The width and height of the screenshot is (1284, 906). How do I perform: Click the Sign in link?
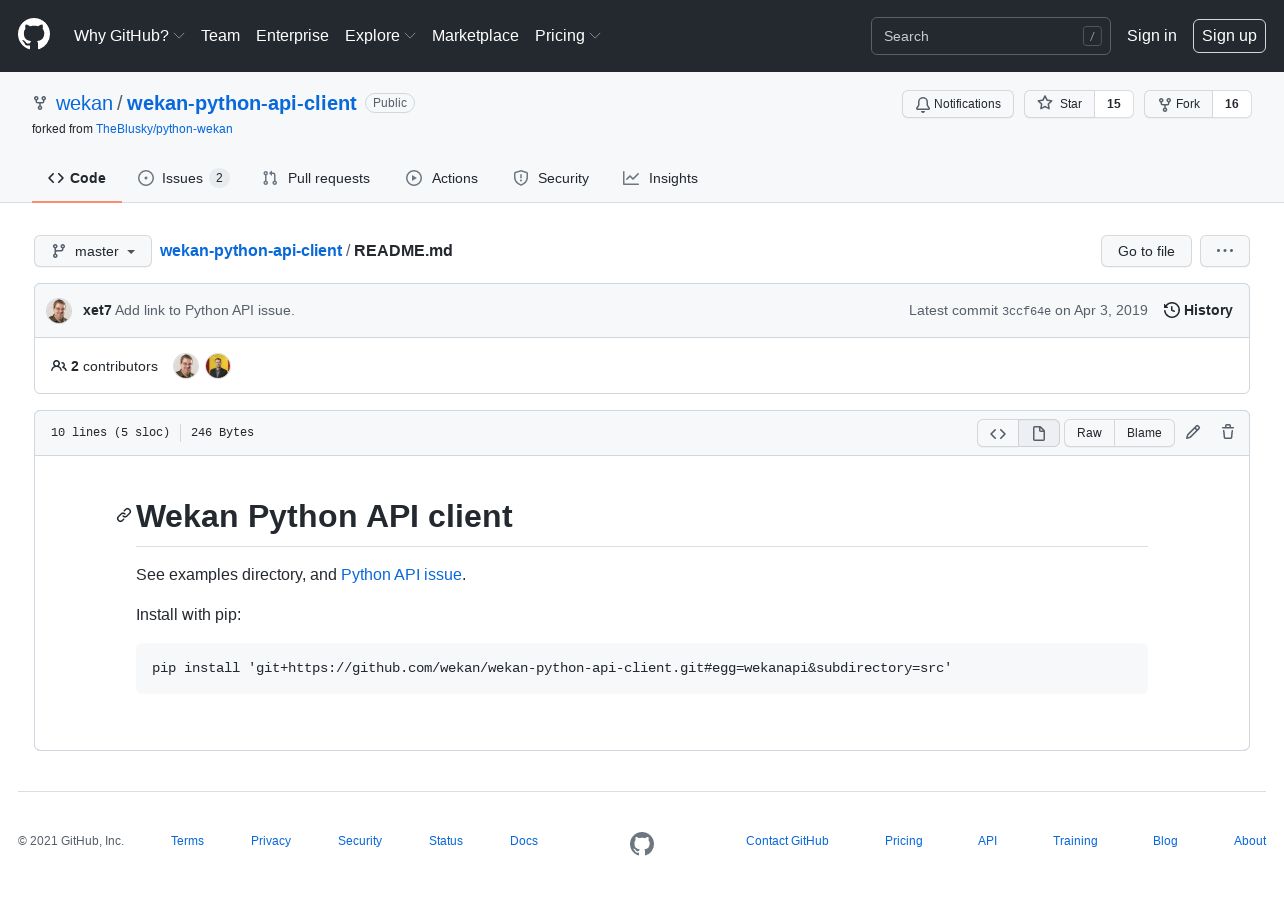[1151, 36]
